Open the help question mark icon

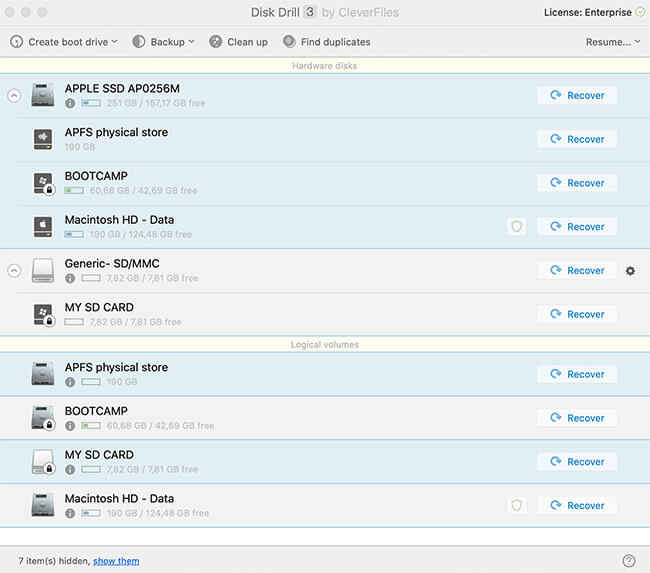pyautogui.click(x=629, y=561)
